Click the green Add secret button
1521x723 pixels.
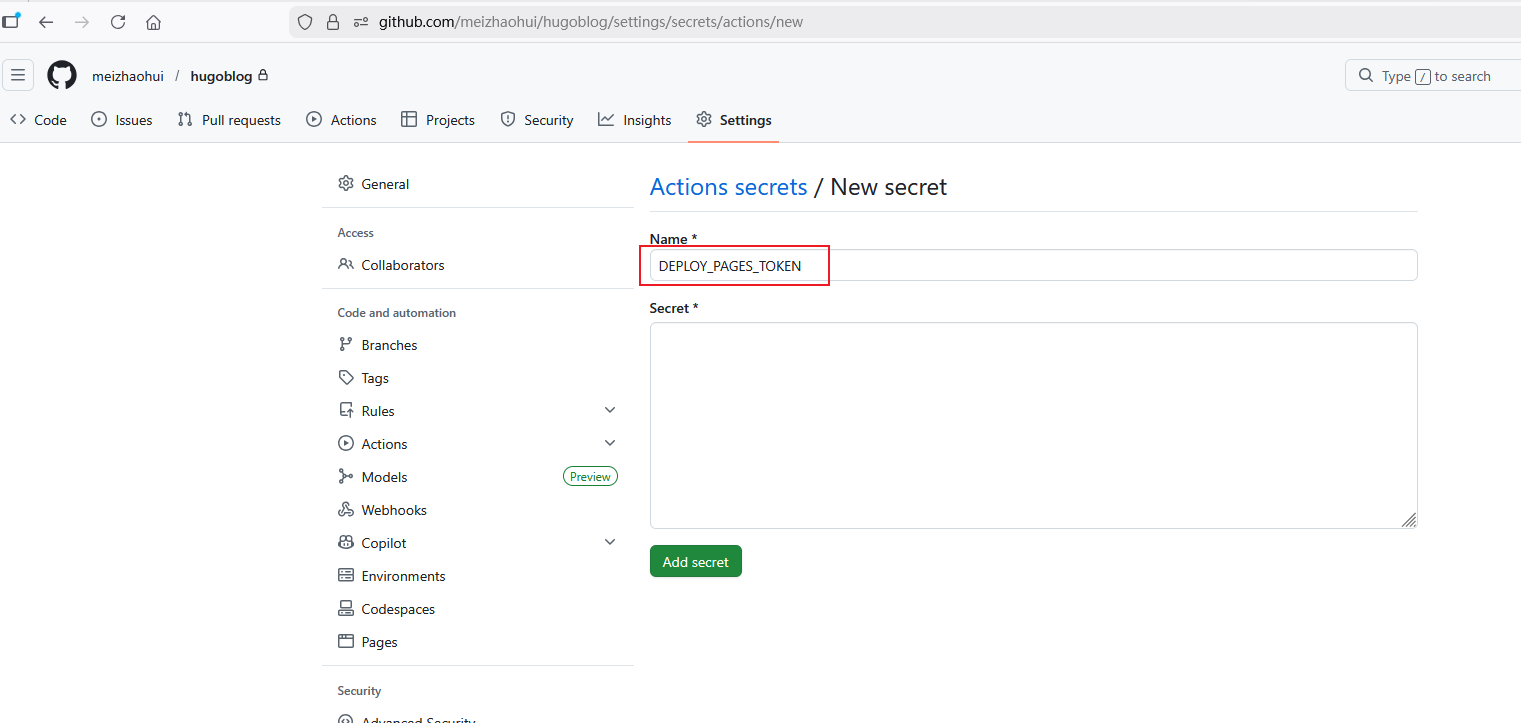pyautogui.click(x=695, y=562)
